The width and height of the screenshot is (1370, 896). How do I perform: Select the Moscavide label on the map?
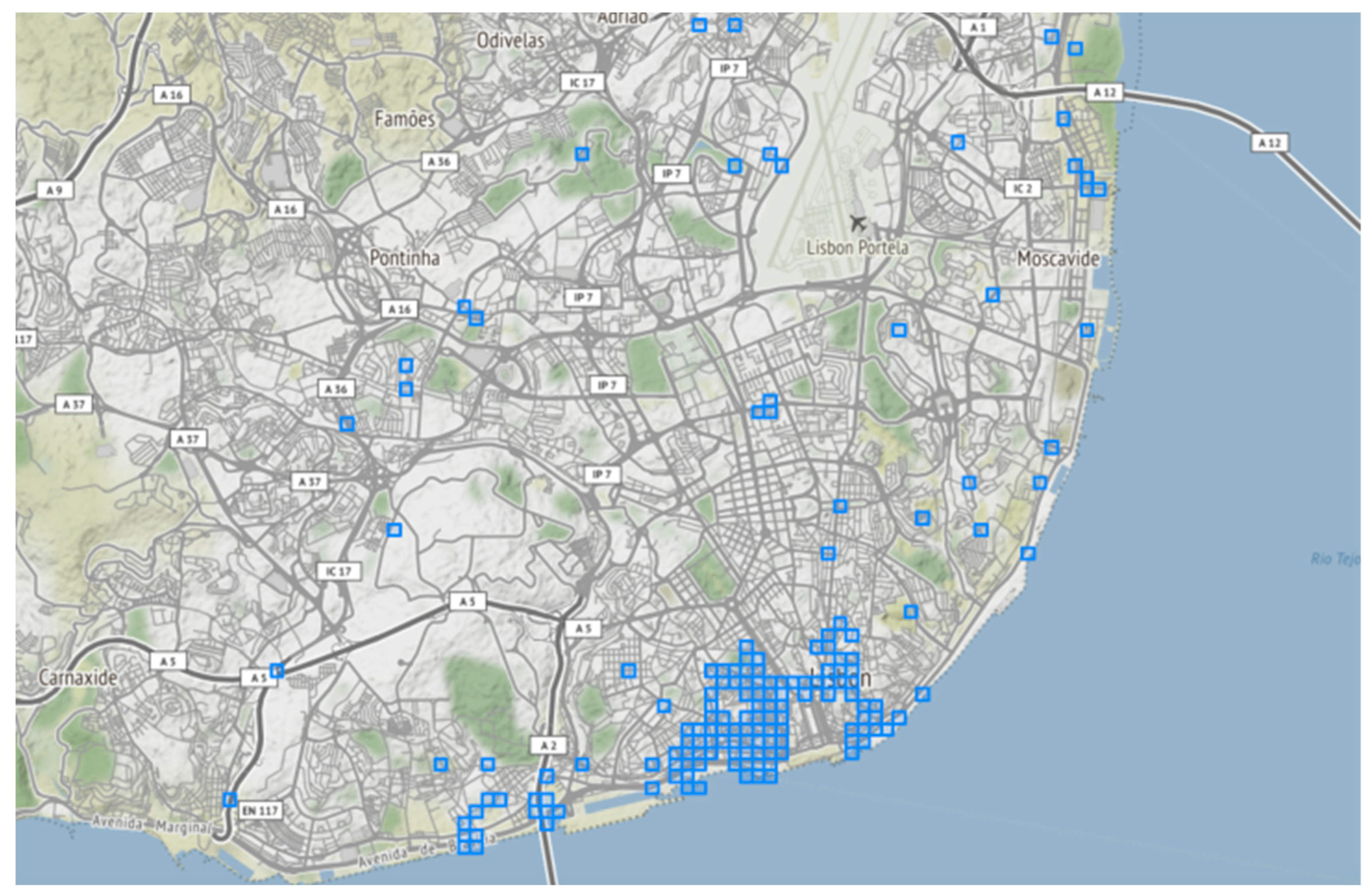tap(1058, 259)
